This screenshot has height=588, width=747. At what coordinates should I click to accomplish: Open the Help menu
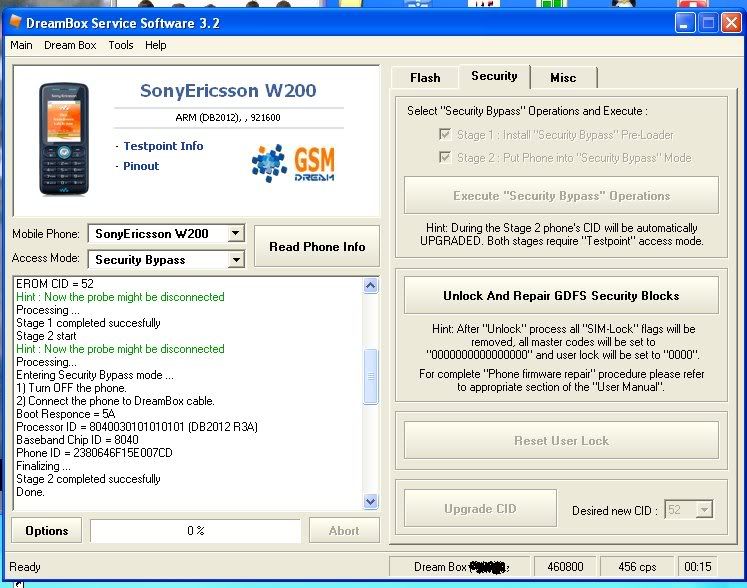155,45
